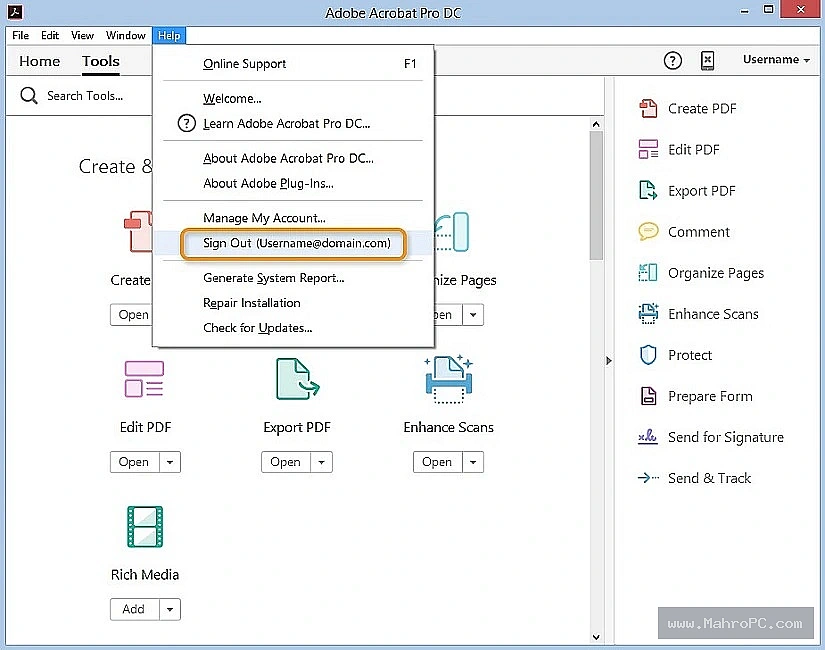825x650 pixels.
Task: Click the Search Tools magnifier icon
Action: click(x=28, y=96)
